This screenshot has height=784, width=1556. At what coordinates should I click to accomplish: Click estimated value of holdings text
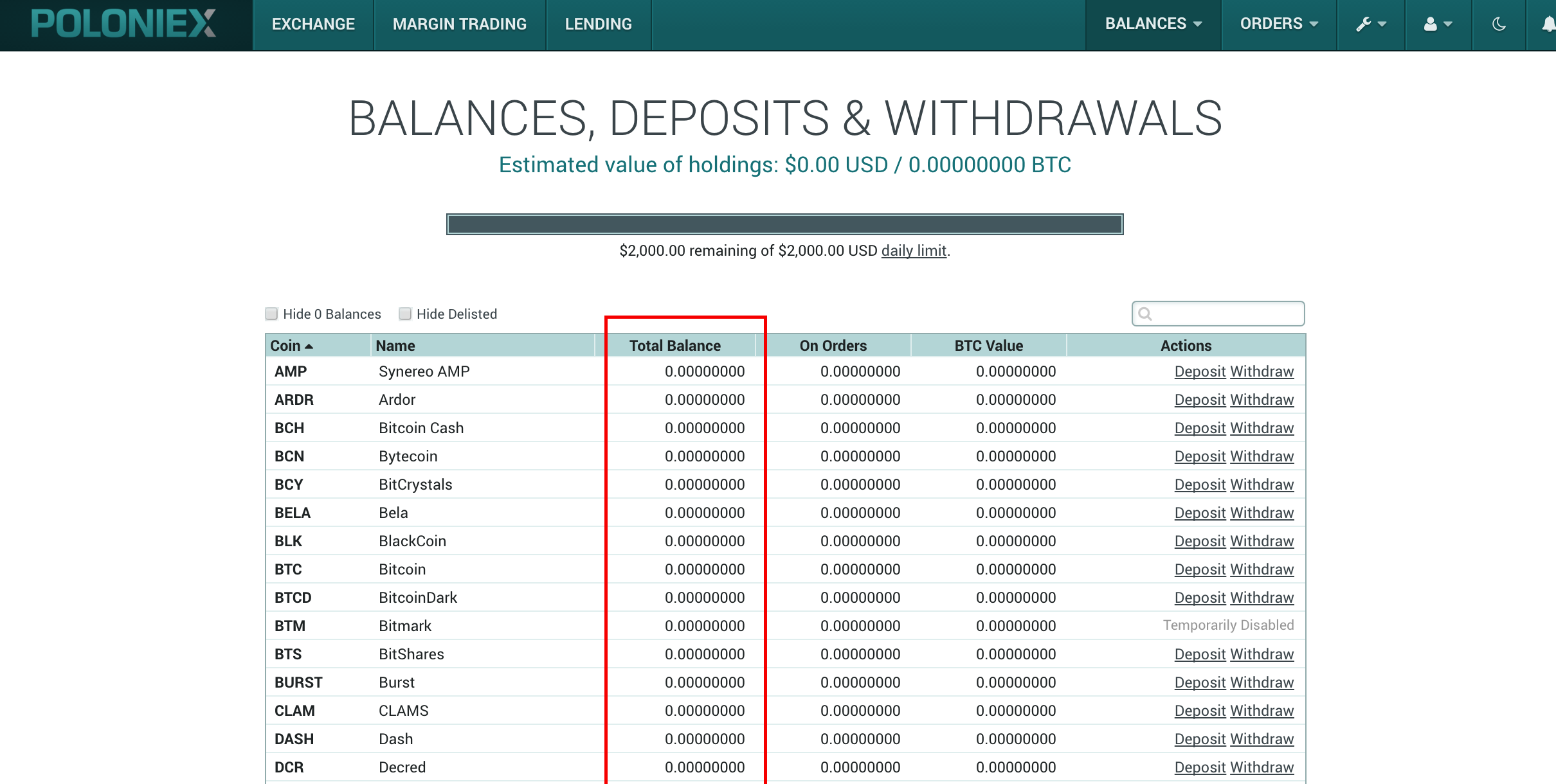(x=785, y=165)
